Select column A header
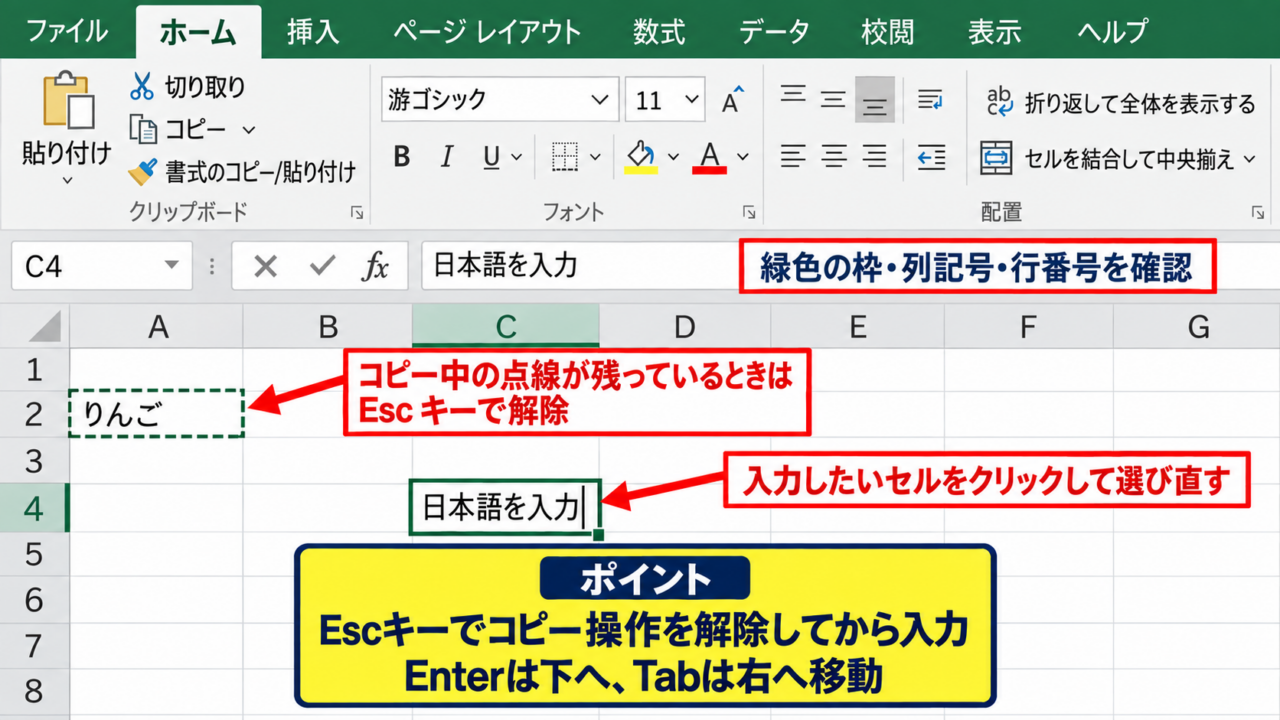Screen dimensions: 1280x720 pyautogui.click(x=156, y=326)
